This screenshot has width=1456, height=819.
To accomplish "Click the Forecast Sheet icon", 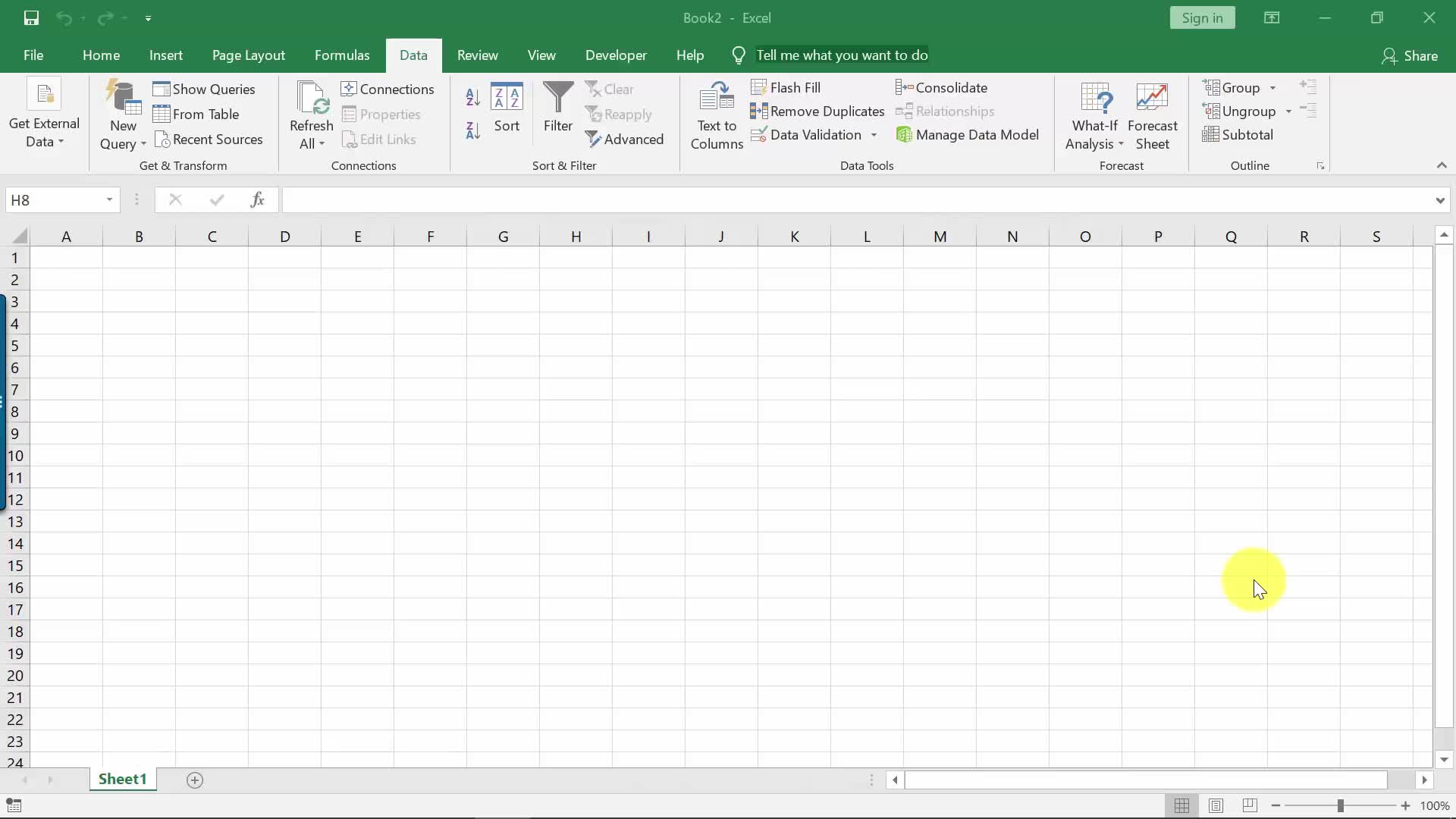I will click(x=1152, y=115).
